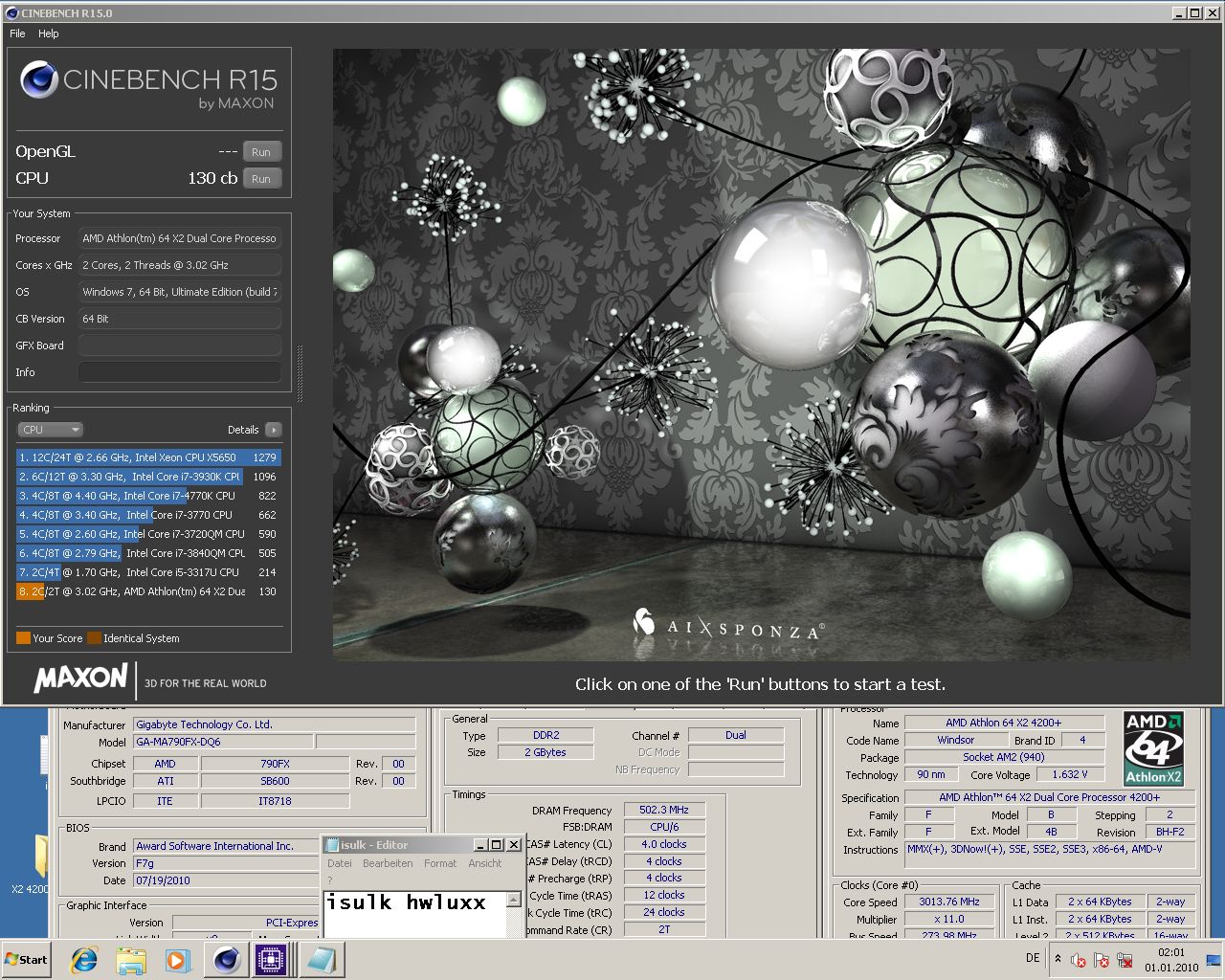This screenshot has width=1225, height=980.
Task: Switch to CPU-Z taskbar icon
Action: tap(272, 960)
